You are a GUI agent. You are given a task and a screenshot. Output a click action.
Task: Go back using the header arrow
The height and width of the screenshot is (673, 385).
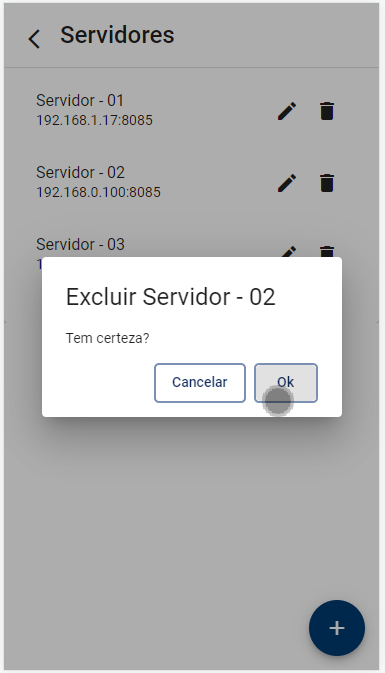(x=34, y=39)
